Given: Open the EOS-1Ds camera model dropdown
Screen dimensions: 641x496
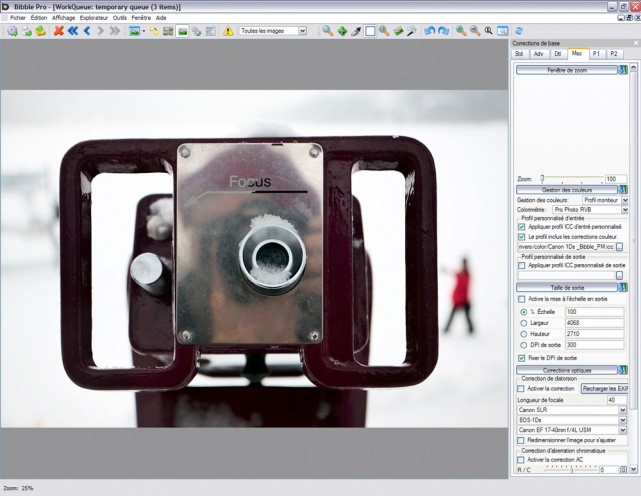Looking at the screenshot, I should tap(623, 420).
